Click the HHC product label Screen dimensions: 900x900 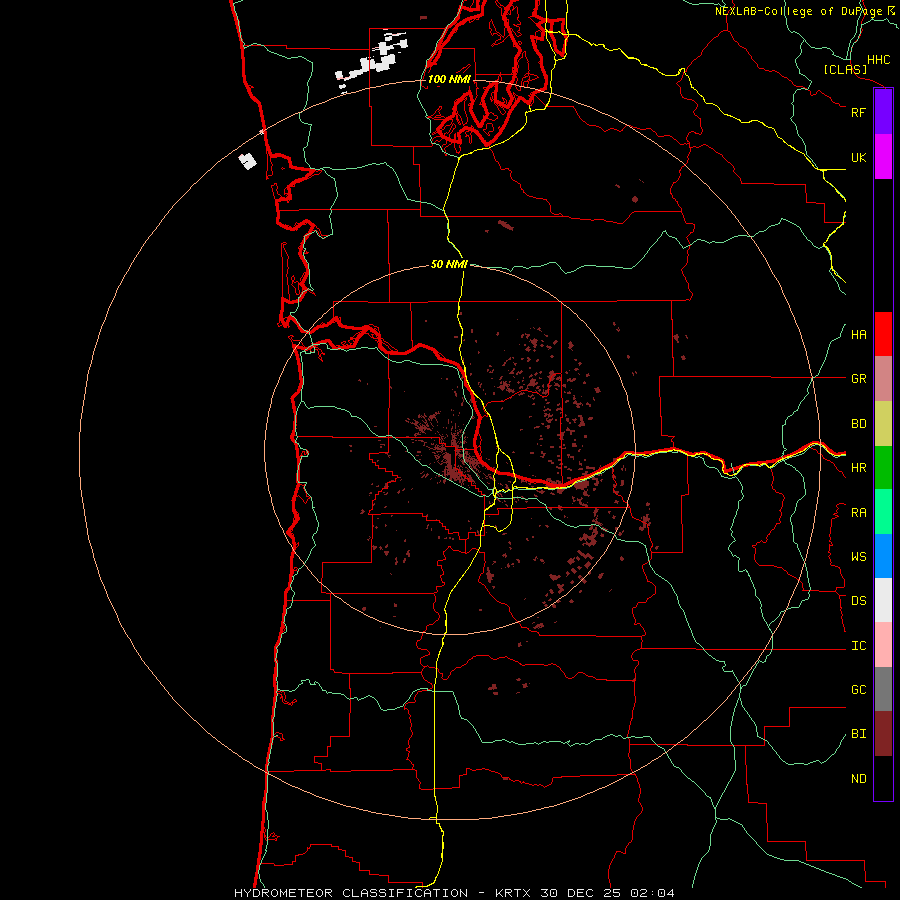[x=878, y=60]
